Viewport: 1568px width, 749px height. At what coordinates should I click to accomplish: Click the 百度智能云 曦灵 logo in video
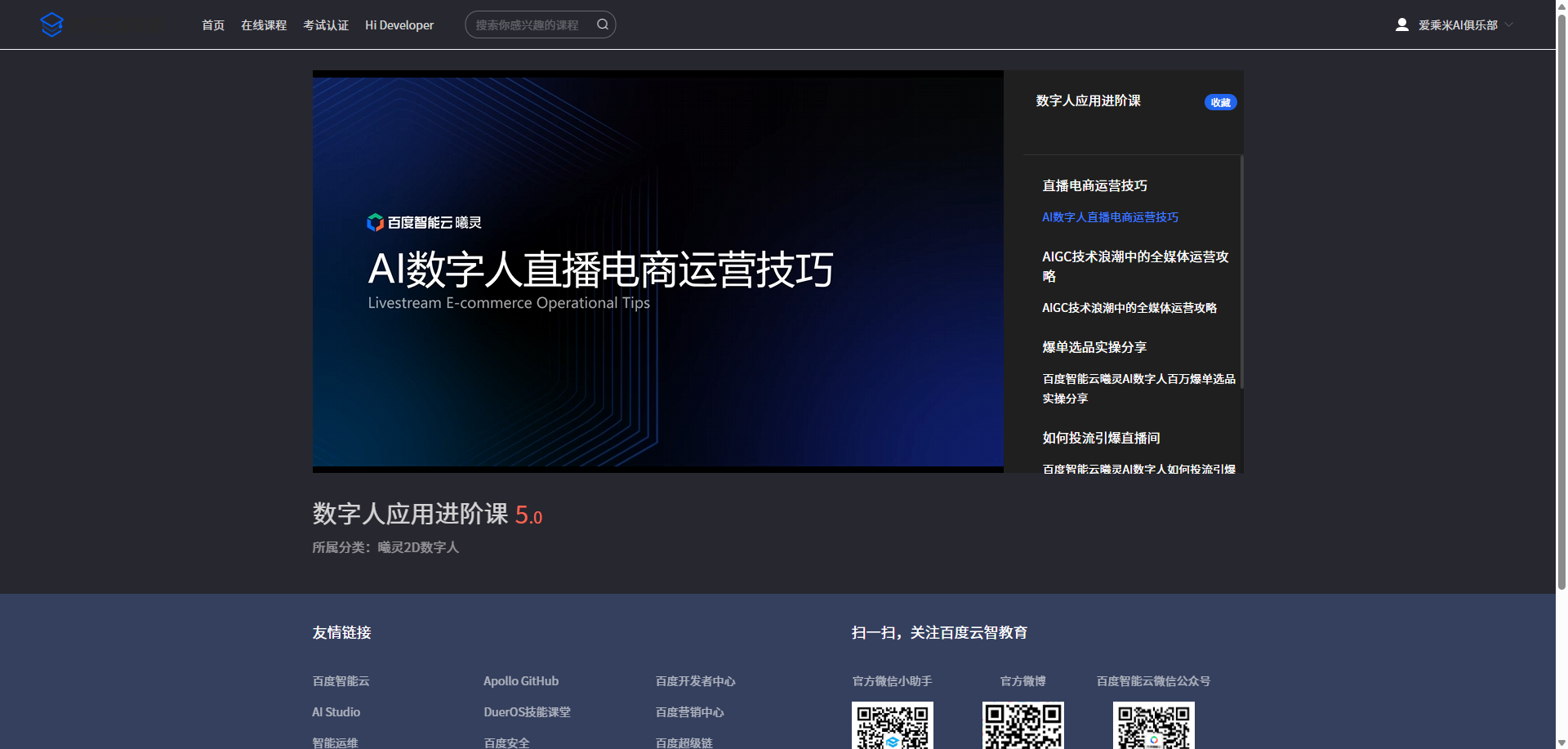pyautogui.click(x=424, y=222)
